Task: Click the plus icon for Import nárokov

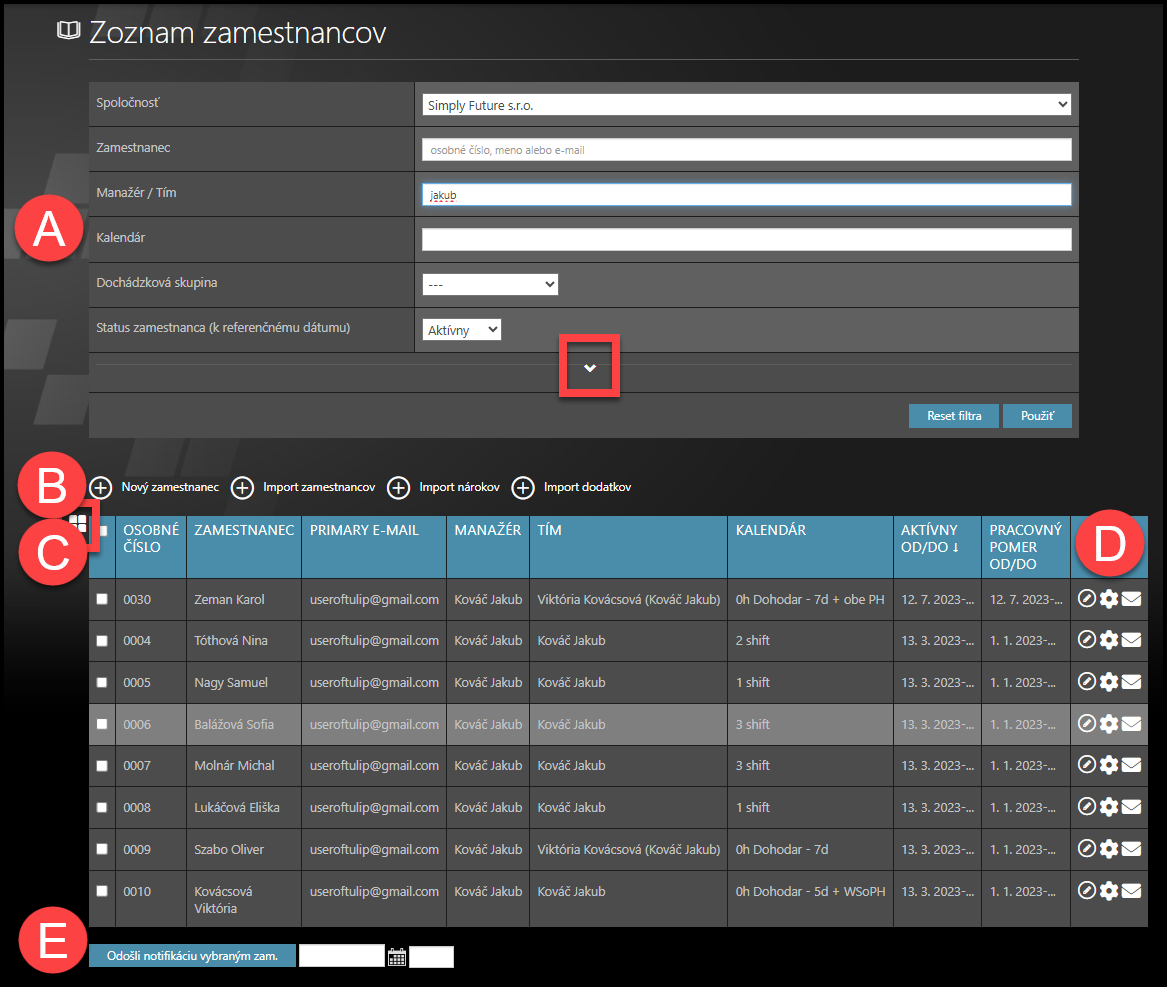Action: [x=399, y=488]
